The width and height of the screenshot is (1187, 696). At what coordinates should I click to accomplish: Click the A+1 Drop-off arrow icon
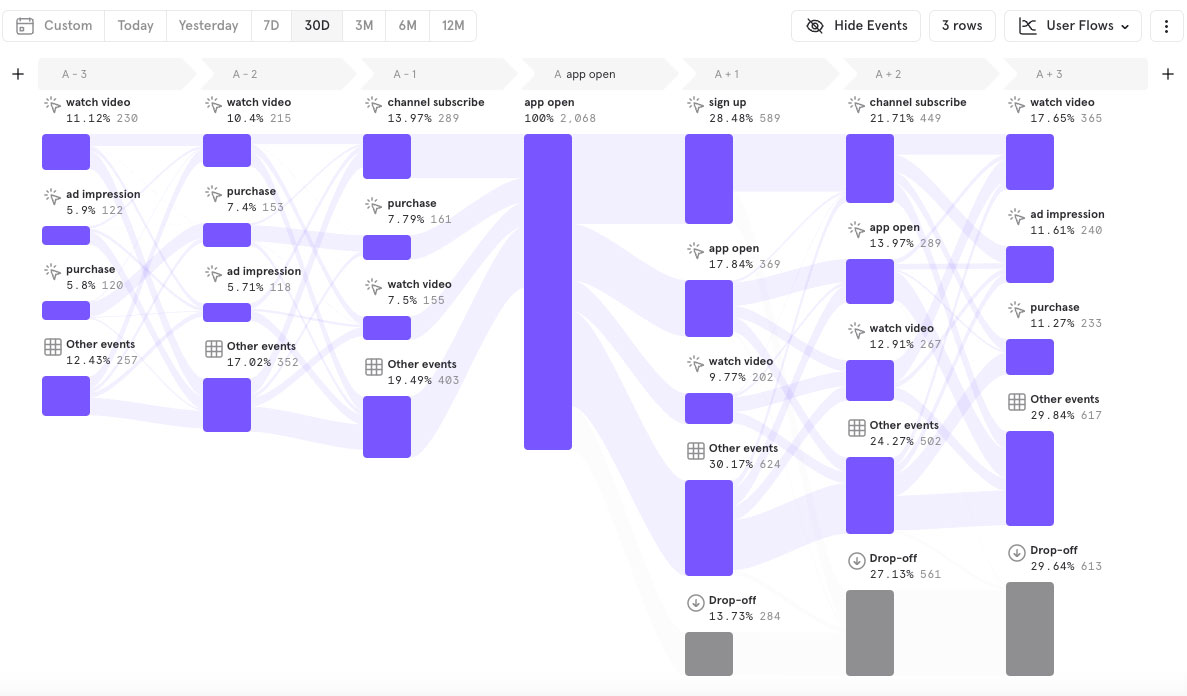point(696,603)
